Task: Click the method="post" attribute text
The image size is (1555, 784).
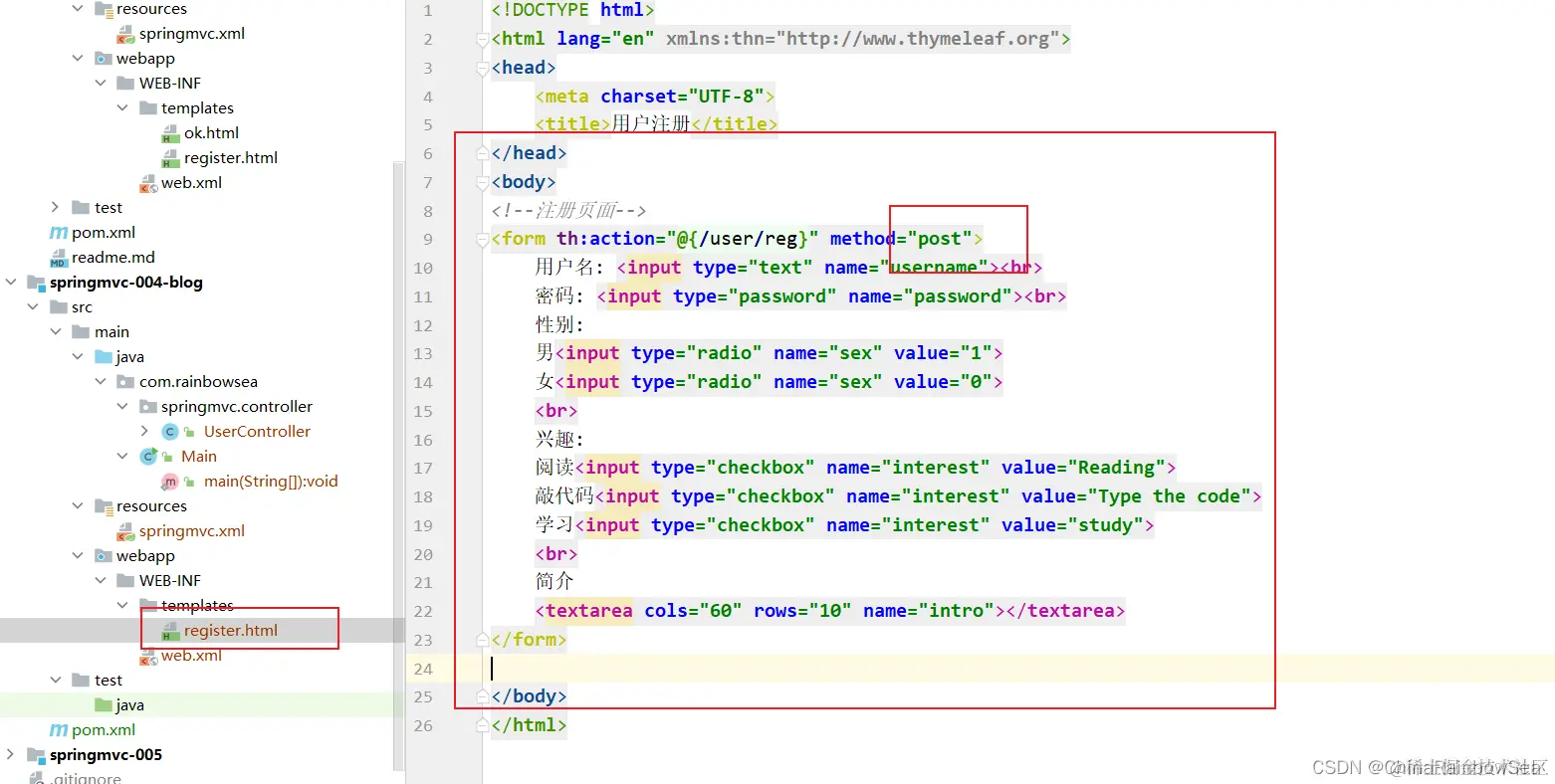Action: tap(901, 239)
